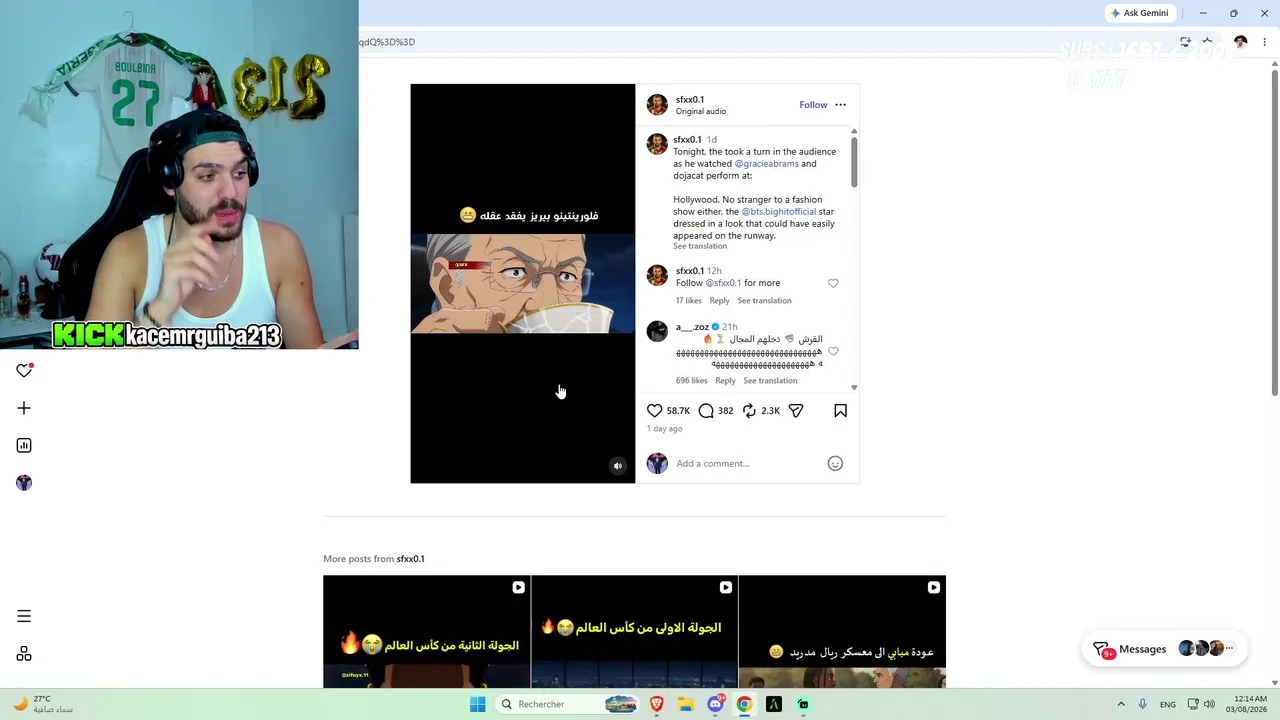Open the weather widget showing 27°C
1280x720 pixels.
(43, 704)
